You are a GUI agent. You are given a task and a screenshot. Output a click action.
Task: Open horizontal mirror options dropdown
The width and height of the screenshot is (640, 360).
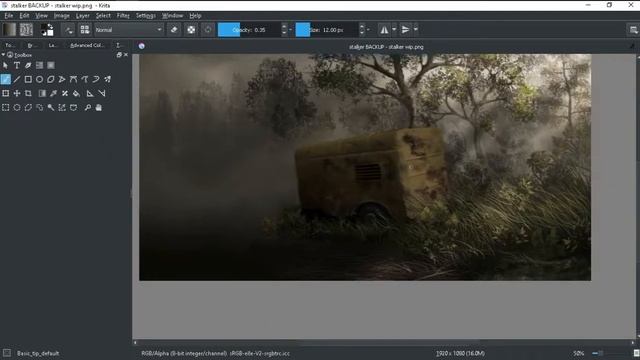(x=394, y=30)
